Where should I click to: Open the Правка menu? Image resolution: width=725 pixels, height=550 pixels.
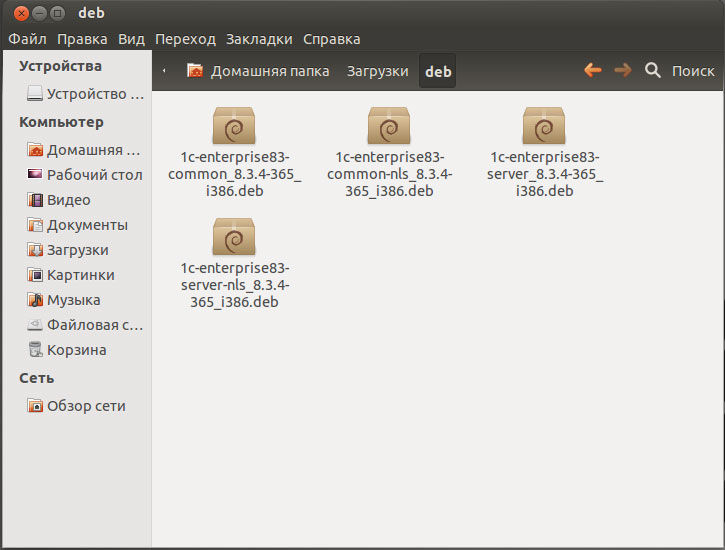click(x=82, y=39)
